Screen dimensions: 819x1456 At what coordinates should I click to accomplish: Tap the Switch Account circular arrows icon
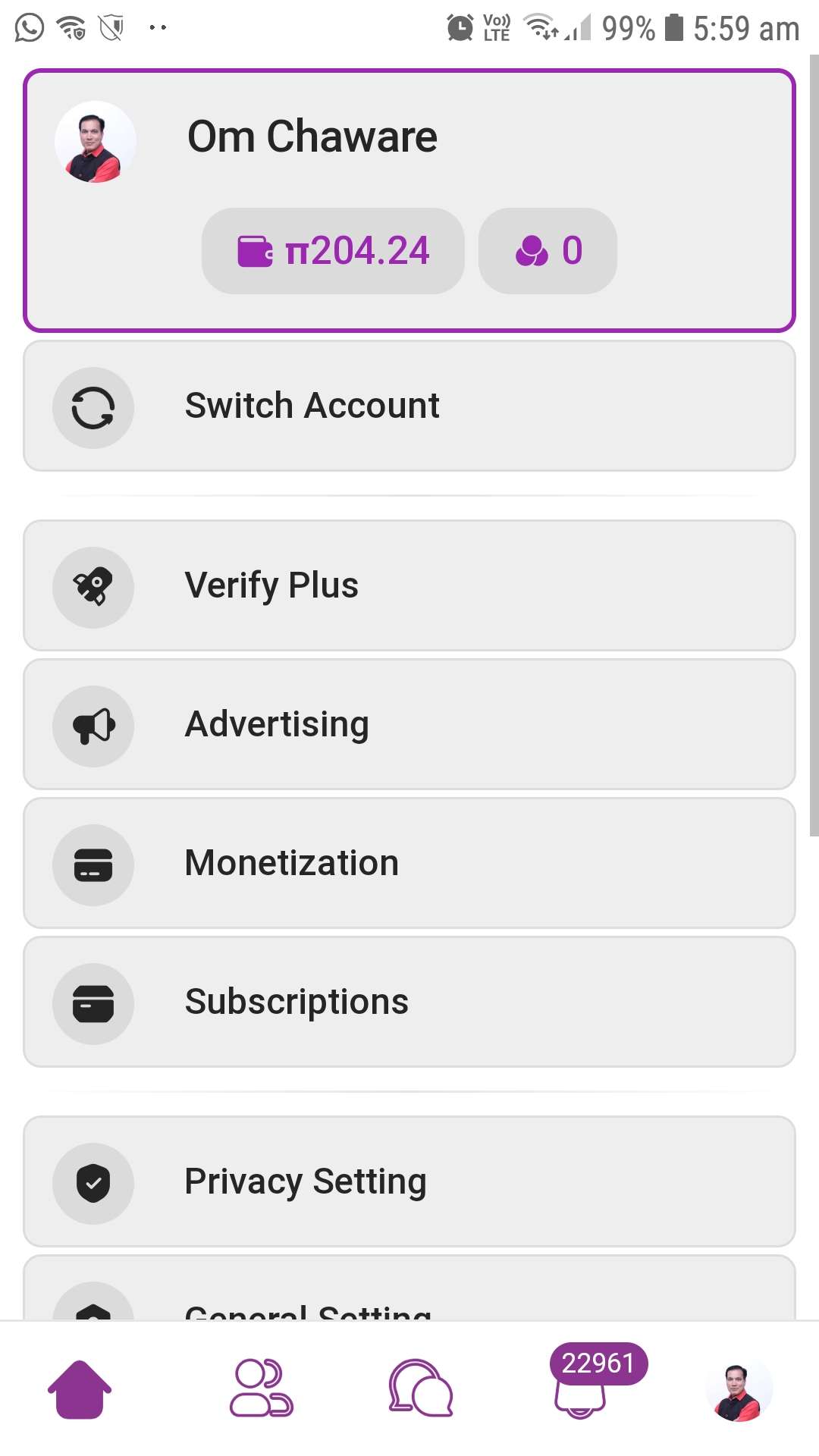[x=93, y=408]
